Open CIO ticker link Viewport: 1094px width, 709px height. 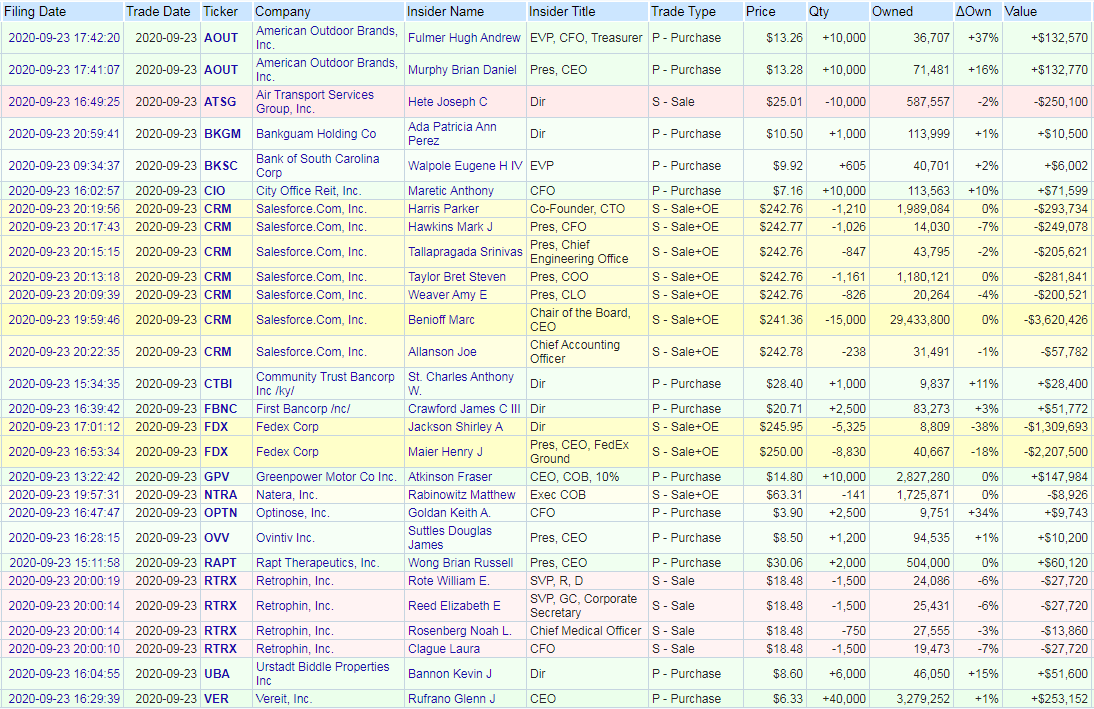point(214,191)
